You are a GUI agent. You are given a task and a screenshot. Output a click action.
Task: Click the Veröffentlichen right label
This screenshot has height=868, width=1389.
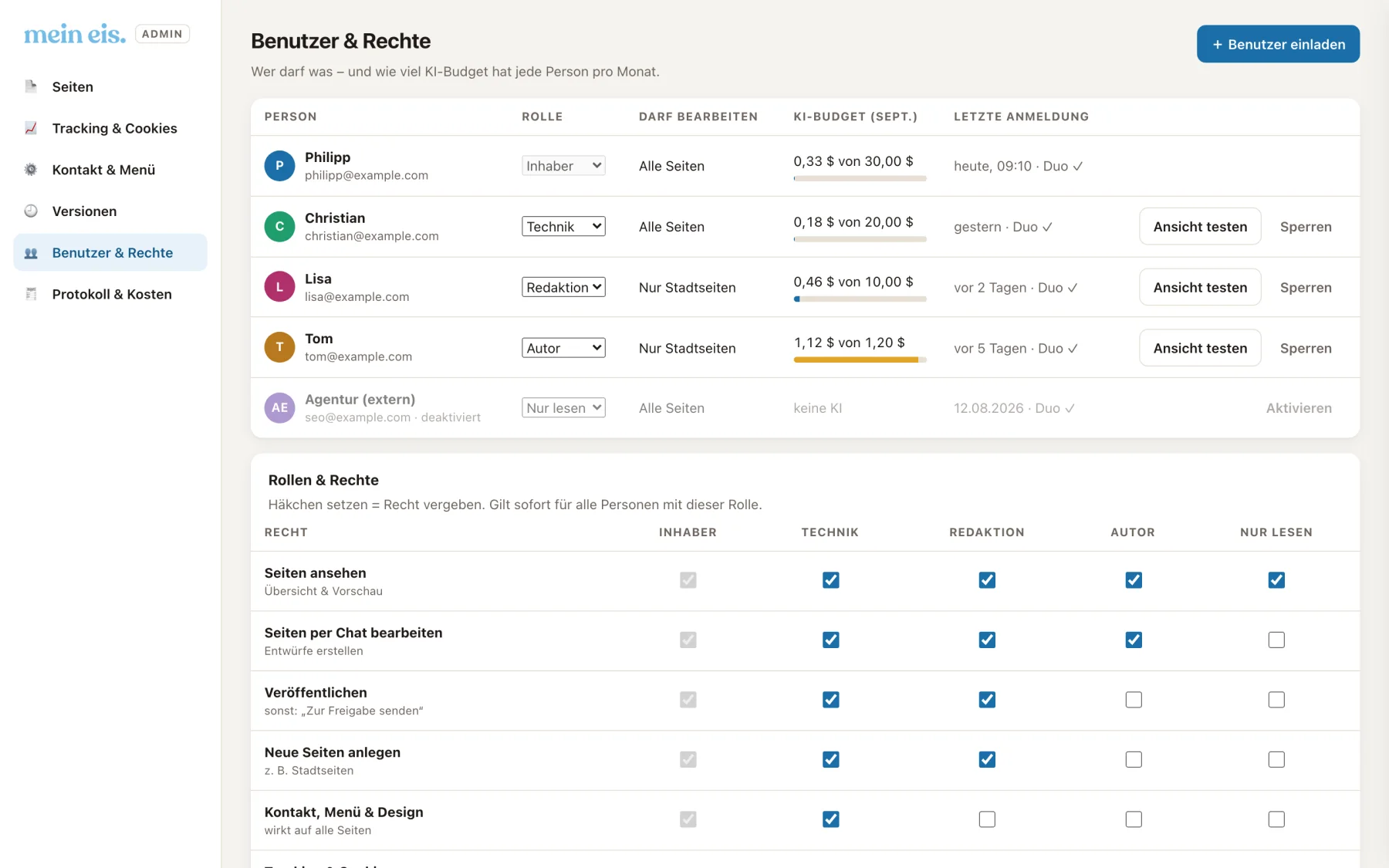(x=316, y=692)
